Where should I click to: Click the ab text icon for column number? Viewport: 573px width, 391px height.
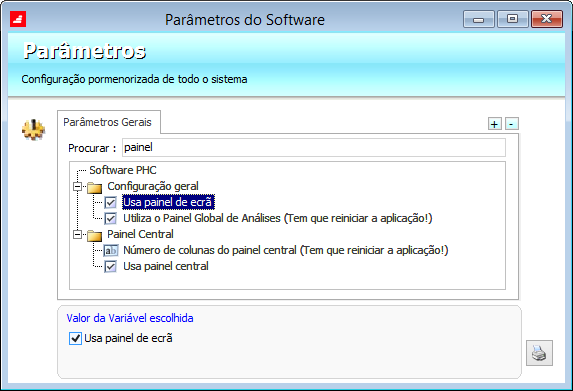(111, 251)
